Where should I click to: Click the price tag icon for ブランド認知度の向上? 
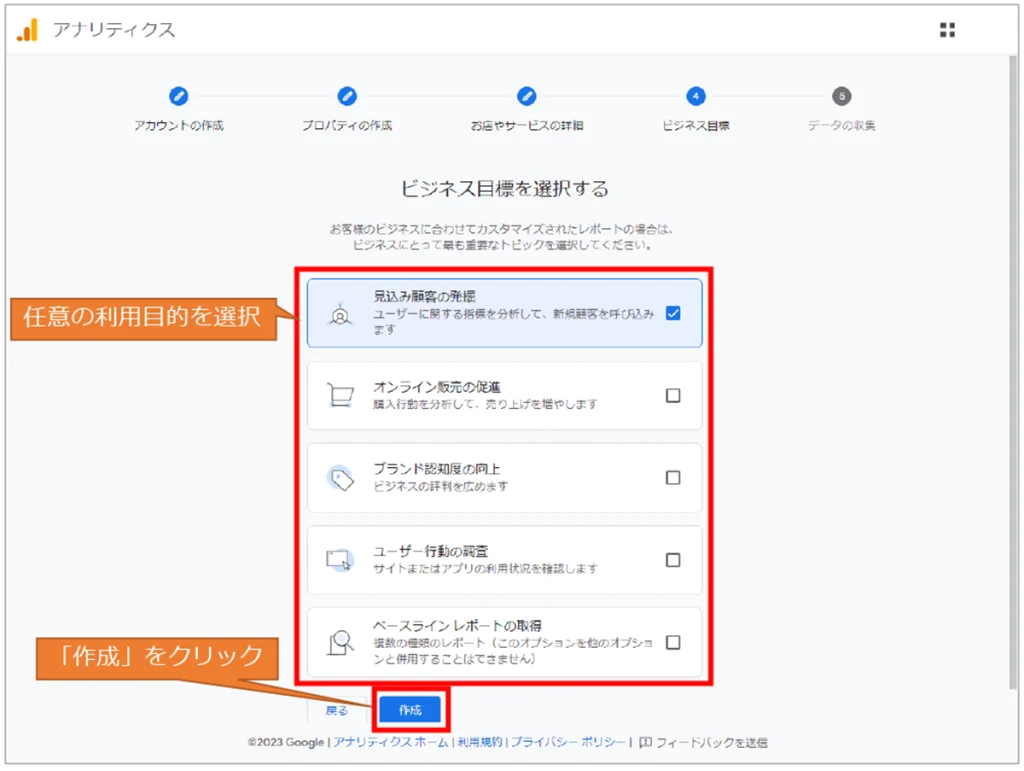tap(341, 478)
